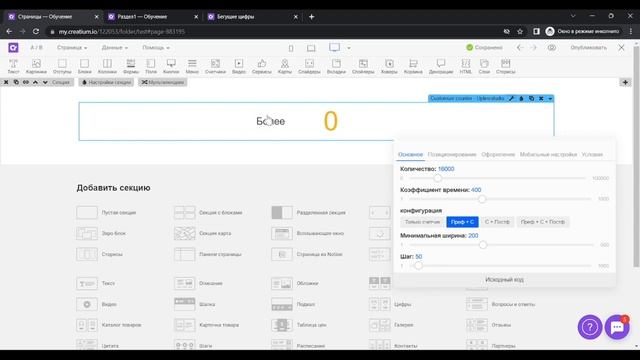The width and height of the screenshot is (640, 360).
Task: Select Только счетчик configuration option
Action: click(422, 222)
